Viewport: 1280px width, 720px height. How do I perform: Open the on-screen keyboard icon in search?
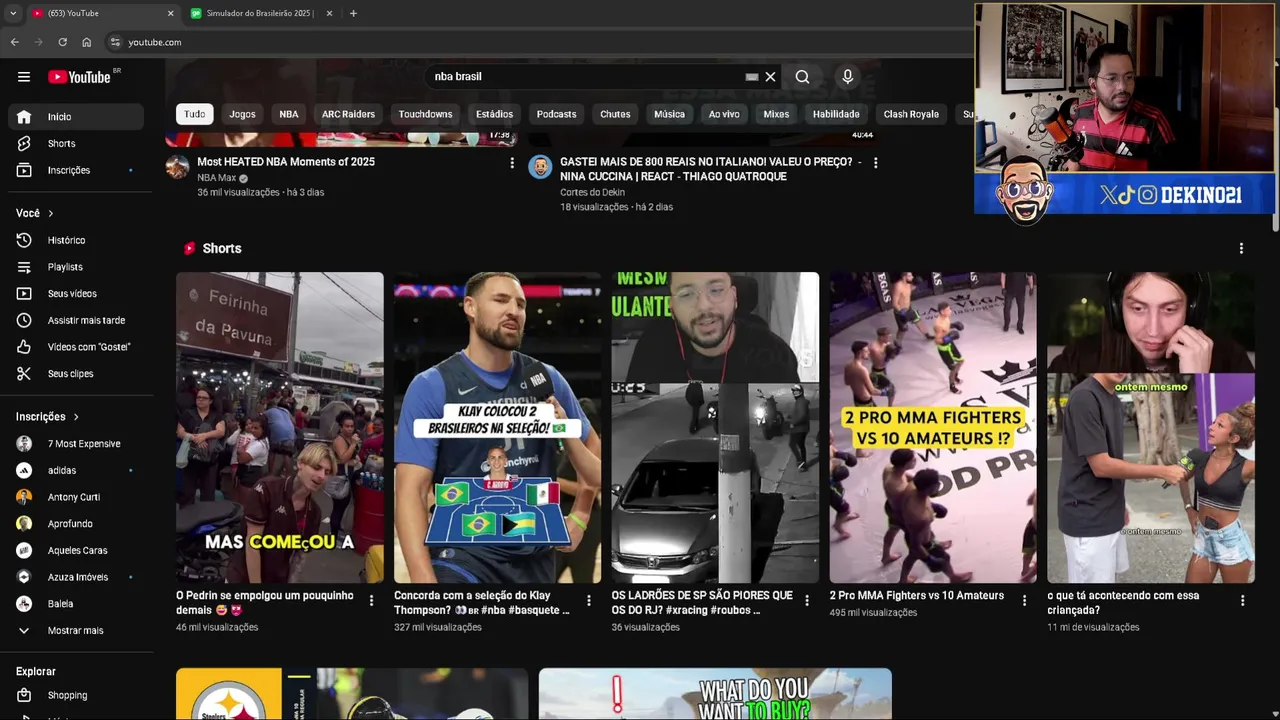point(752,77)
